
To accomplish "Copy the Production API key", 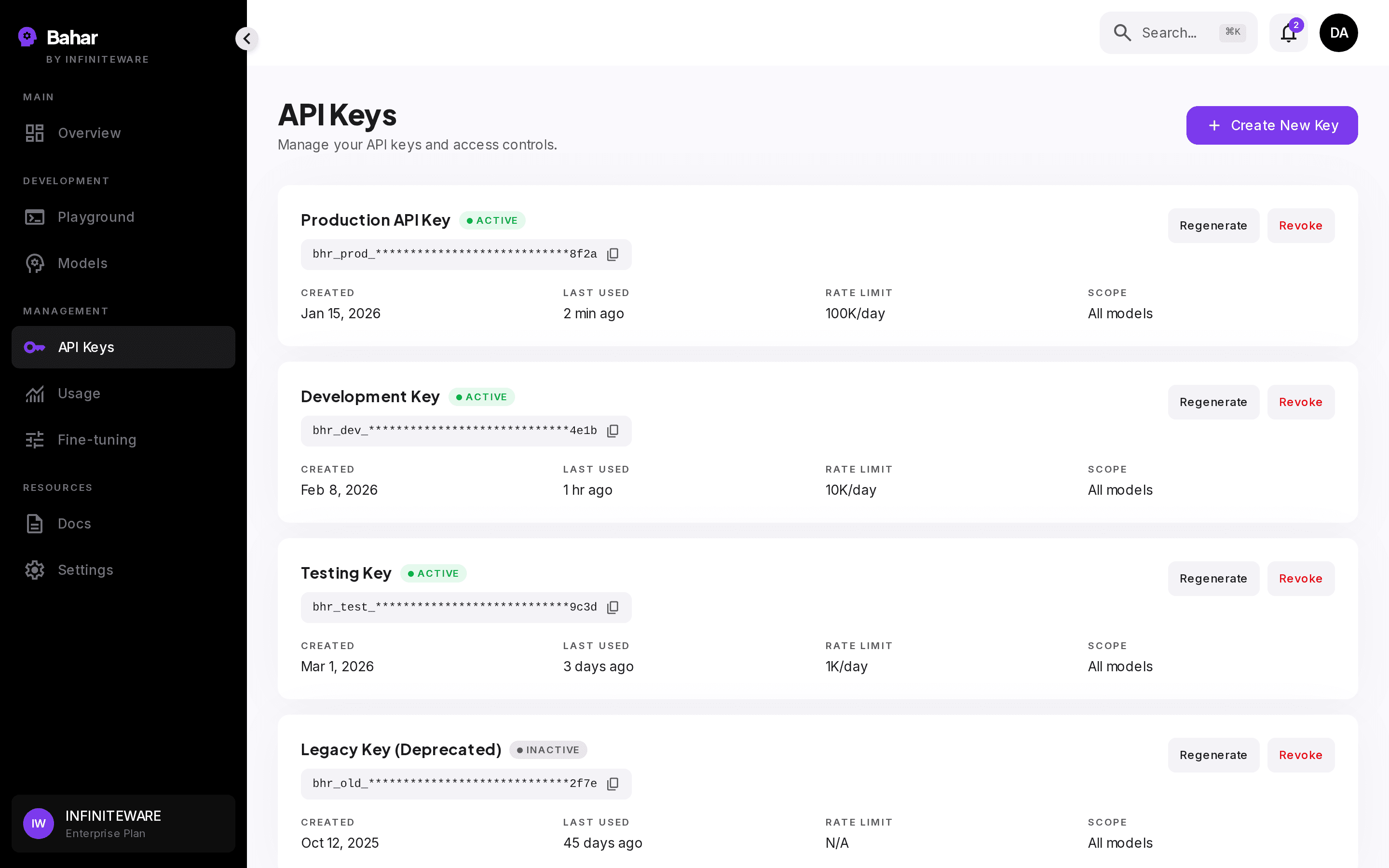I will point(613,254).
